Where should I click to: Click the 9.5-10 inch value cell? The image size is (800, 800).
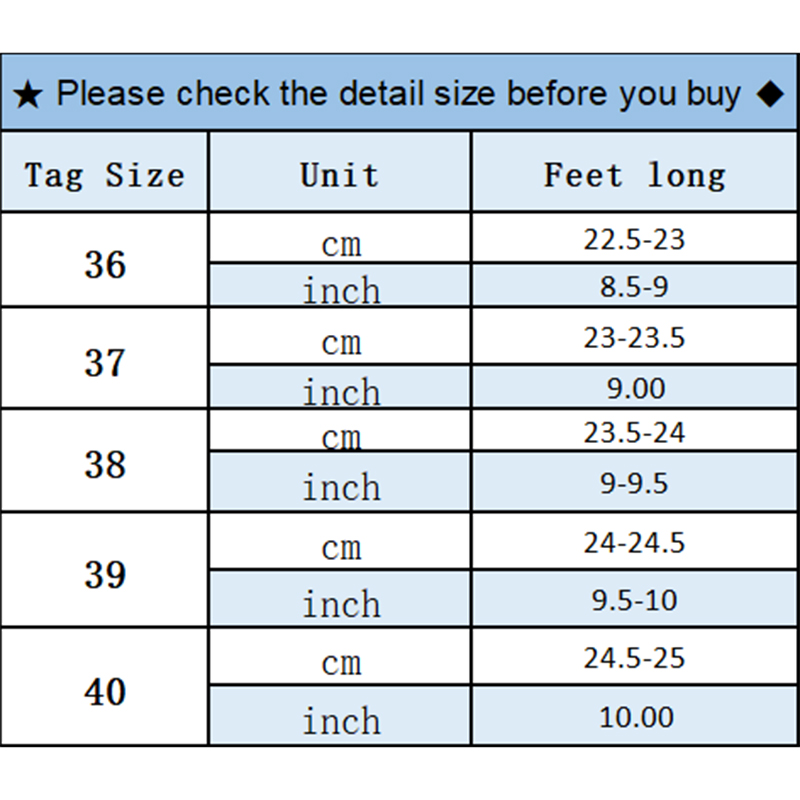tap(635, 600)
